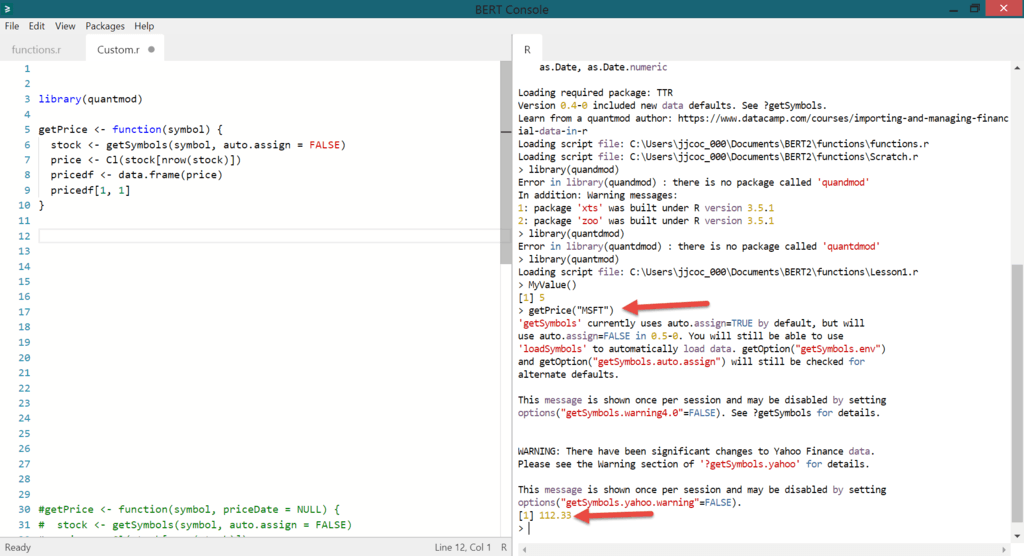Click the Lesson1.r script path line

(x=718, y=272)
